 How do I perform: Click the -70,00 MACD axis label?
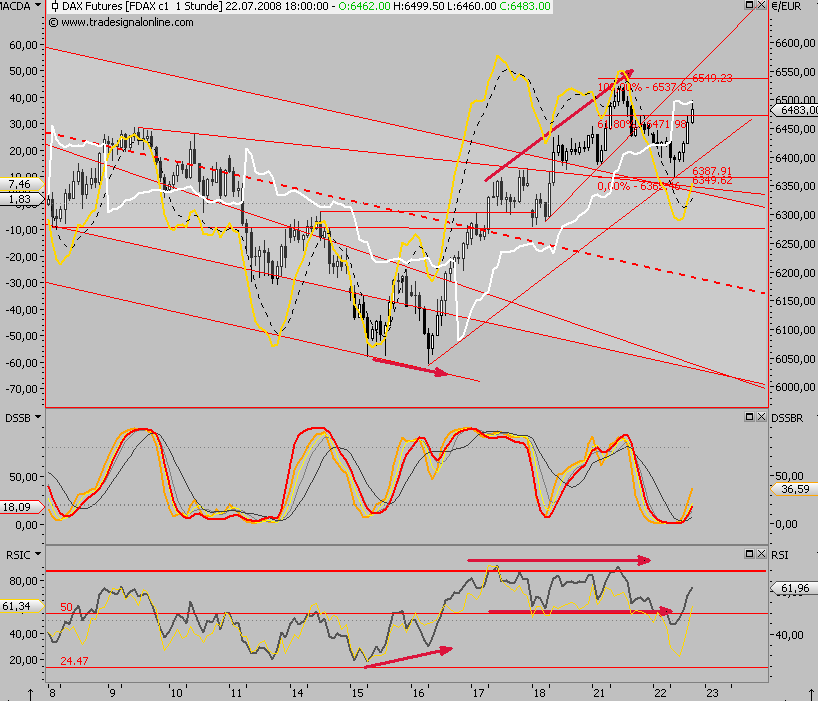pos(22,389)
